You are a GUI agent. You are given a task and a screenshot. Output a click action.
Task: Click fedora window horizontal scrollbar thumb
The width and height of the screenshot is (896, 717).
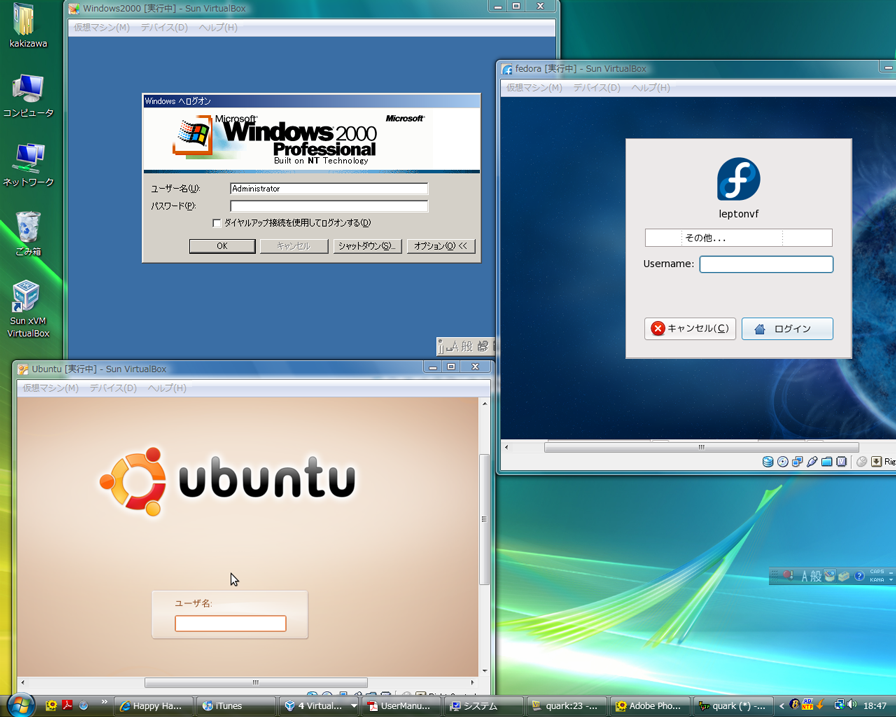point(701,447)
